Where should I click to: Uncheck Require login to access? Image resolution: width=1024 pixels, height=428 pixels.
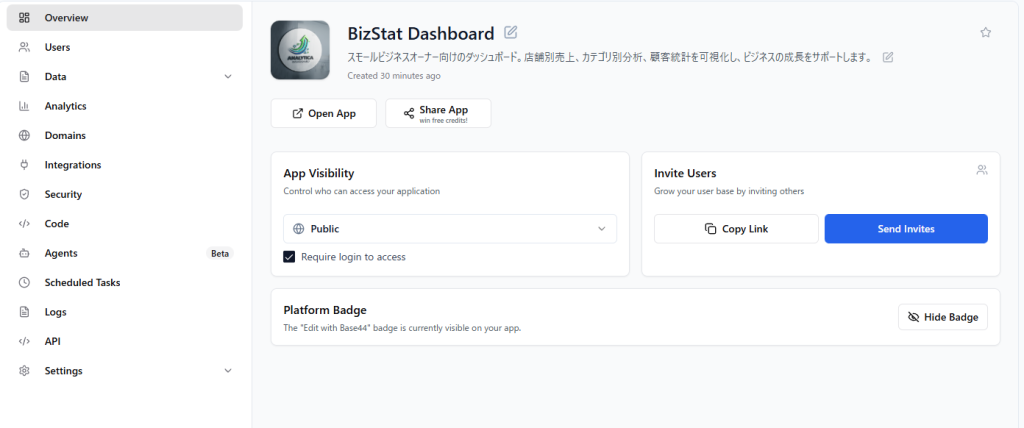click(x=290, y=257)
